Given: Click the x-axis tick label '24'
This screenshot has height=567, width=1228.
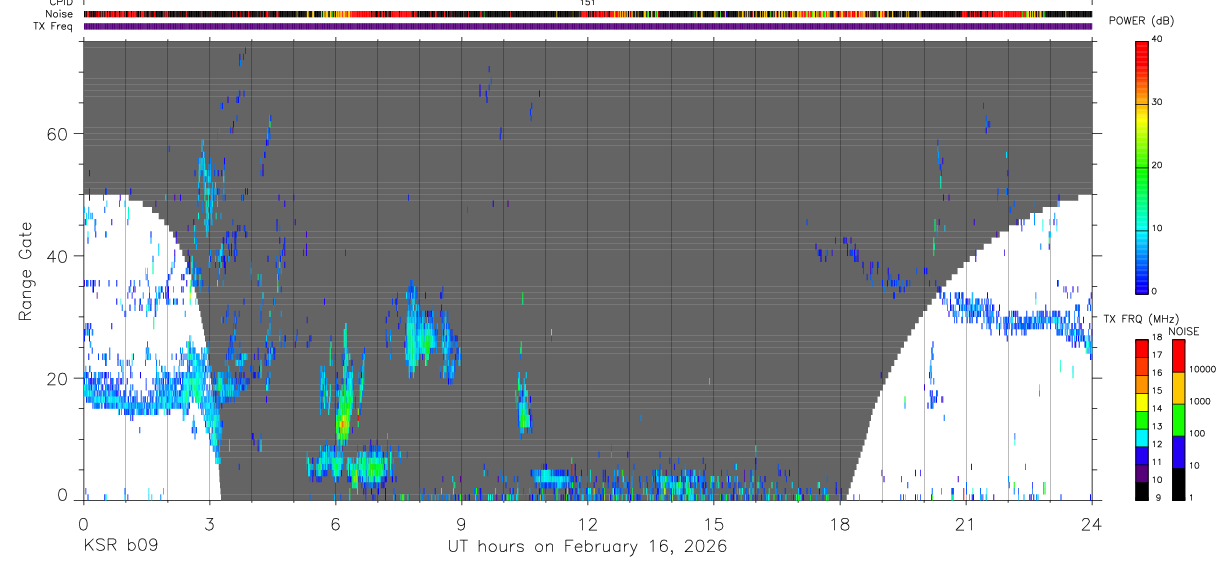Looking at the screenshot, I should [1091, 523].
